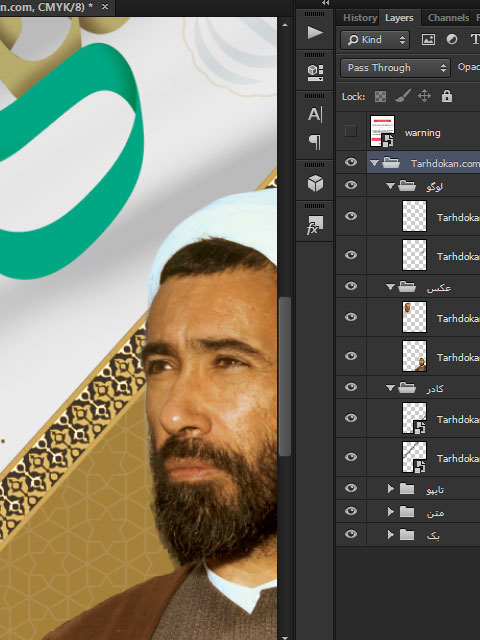Viewport: 480px width, 640px height.
Task: Switch to the Layers tab
Action: [x=399, y=18]
